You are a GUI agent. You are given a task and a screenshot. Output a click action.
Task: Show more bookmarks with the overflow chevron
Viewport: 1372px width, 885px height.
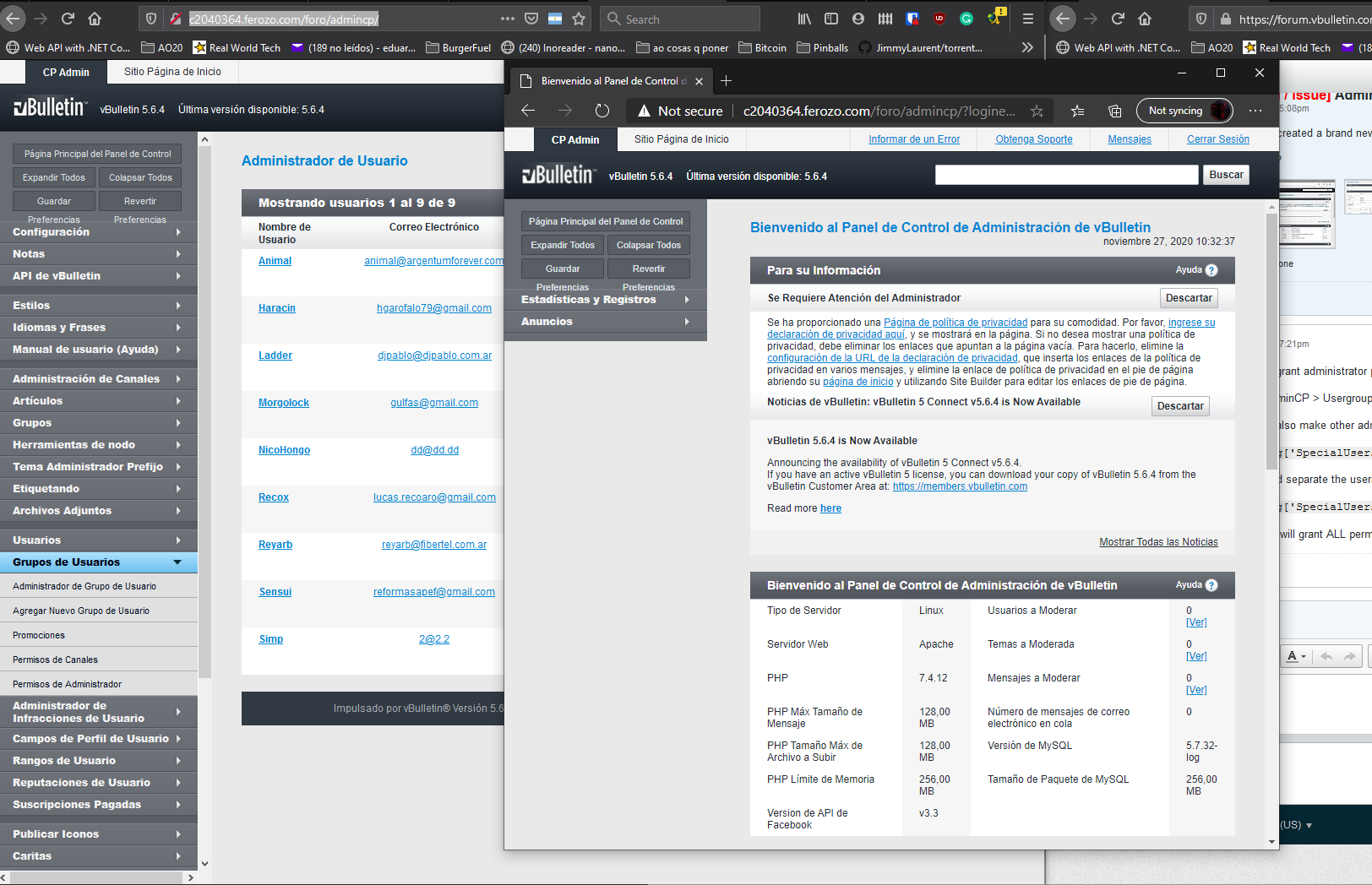1027,48
